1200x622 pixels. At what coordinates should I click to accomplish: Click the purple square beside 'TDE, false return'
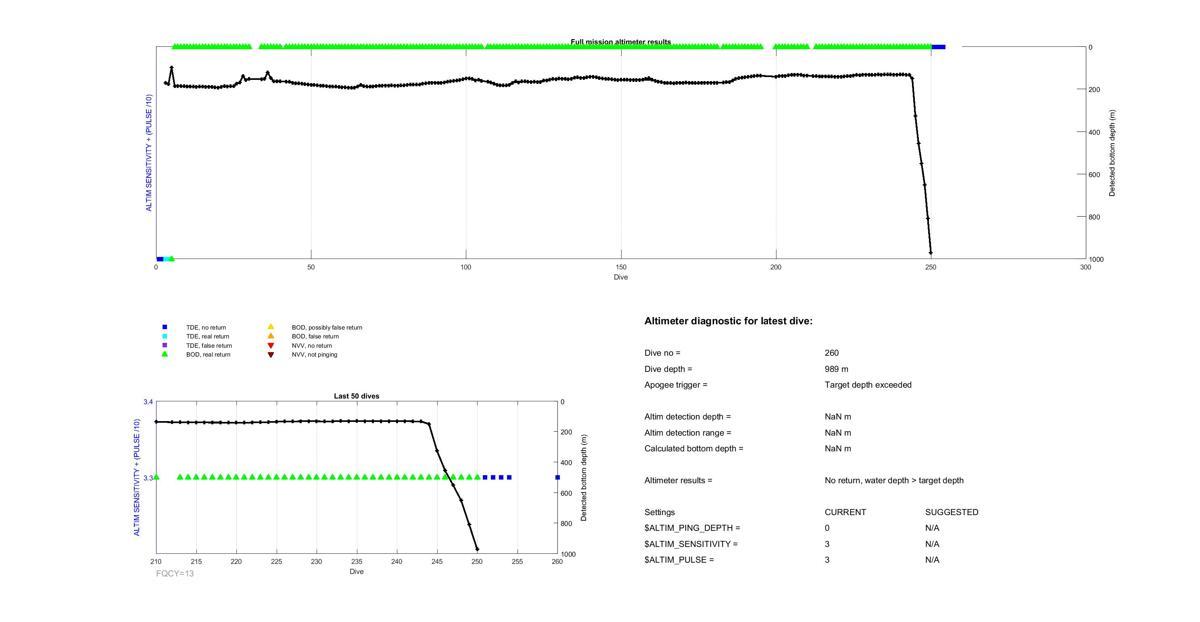[164, 345]
